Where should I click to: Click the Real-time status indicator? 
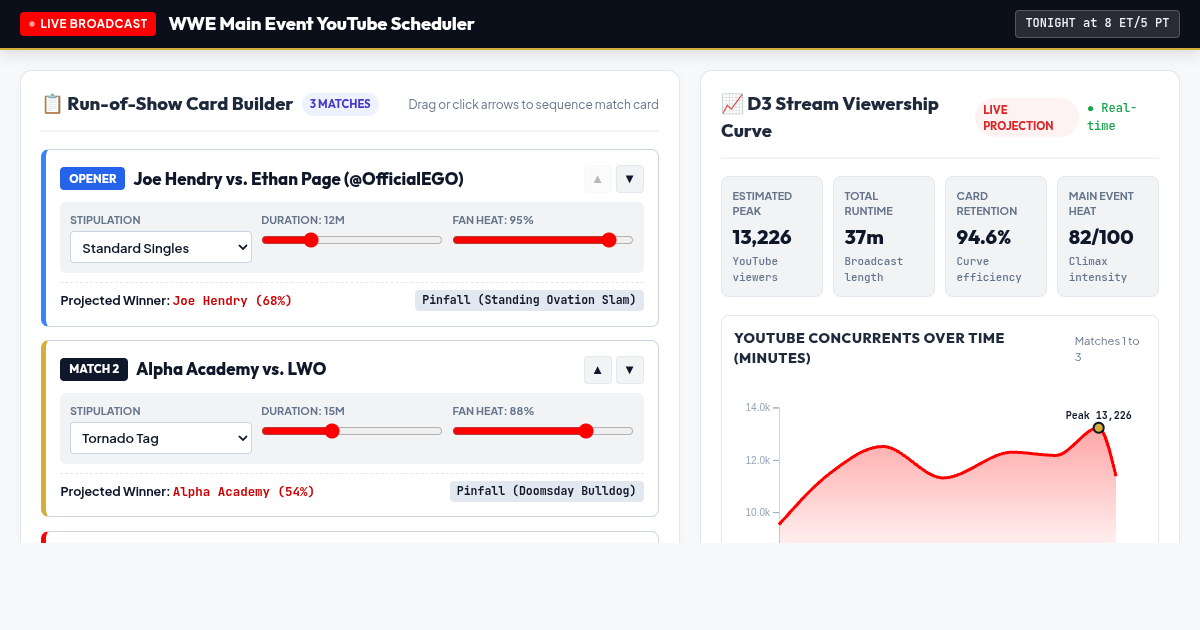1113,117
